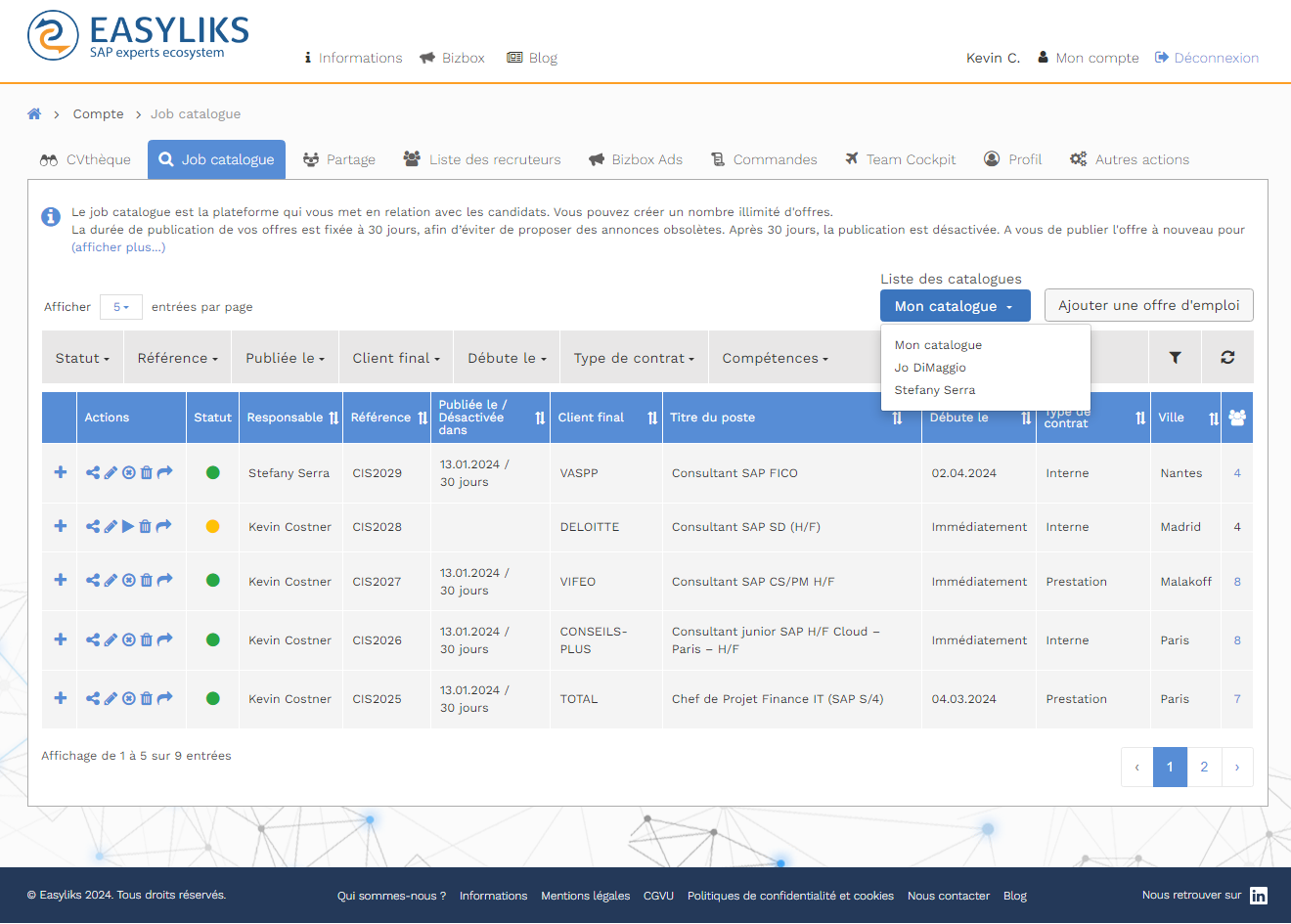This screenshot has height=924, width=1291.
Task: Click Ajouter une offre d'emploi button
Action: pyautogui.click(x=1149, y=305)
